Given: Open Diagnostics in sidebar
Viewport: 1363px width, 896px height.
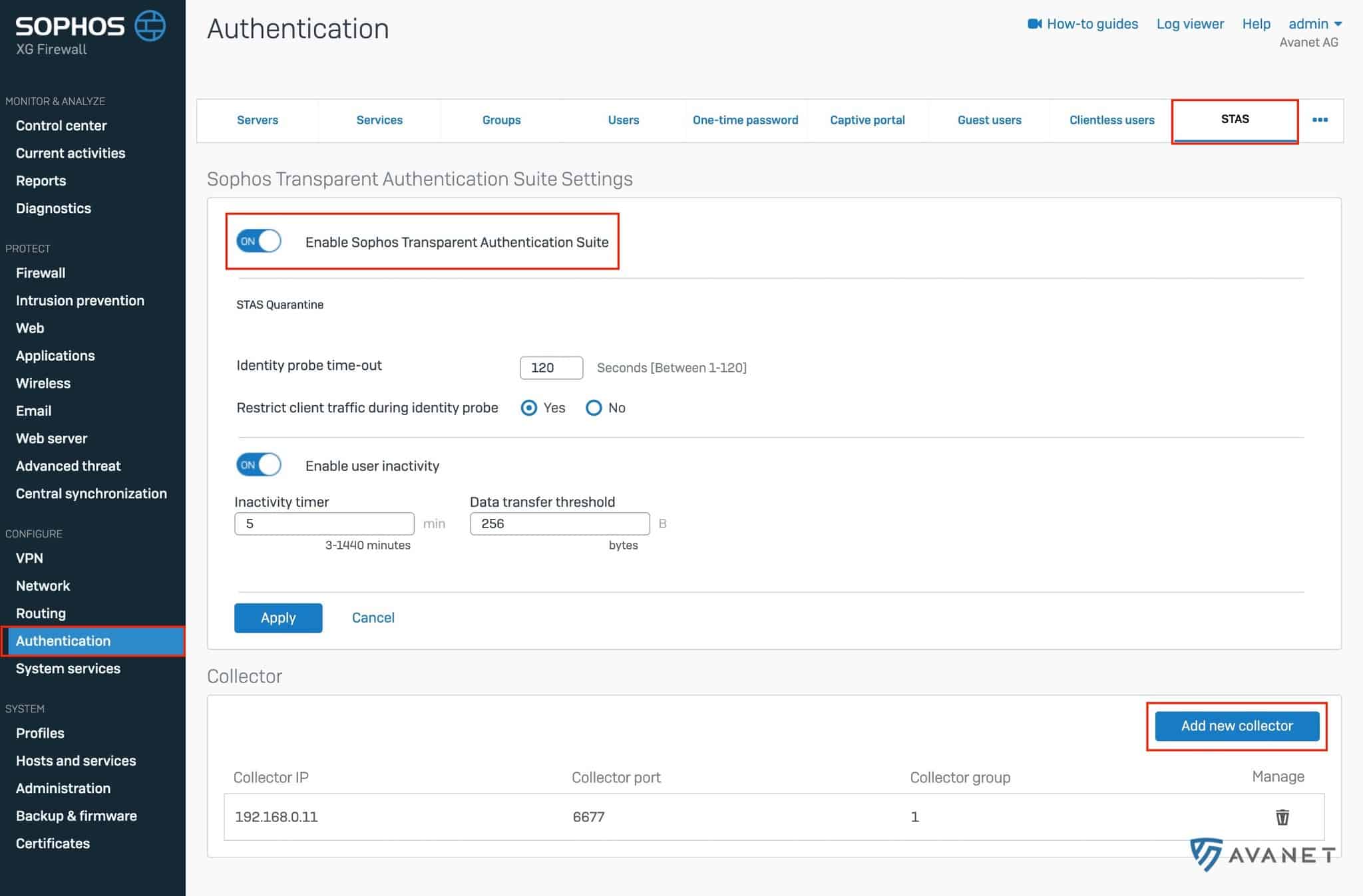Looking at the screenshot, I should click(53, 208).
